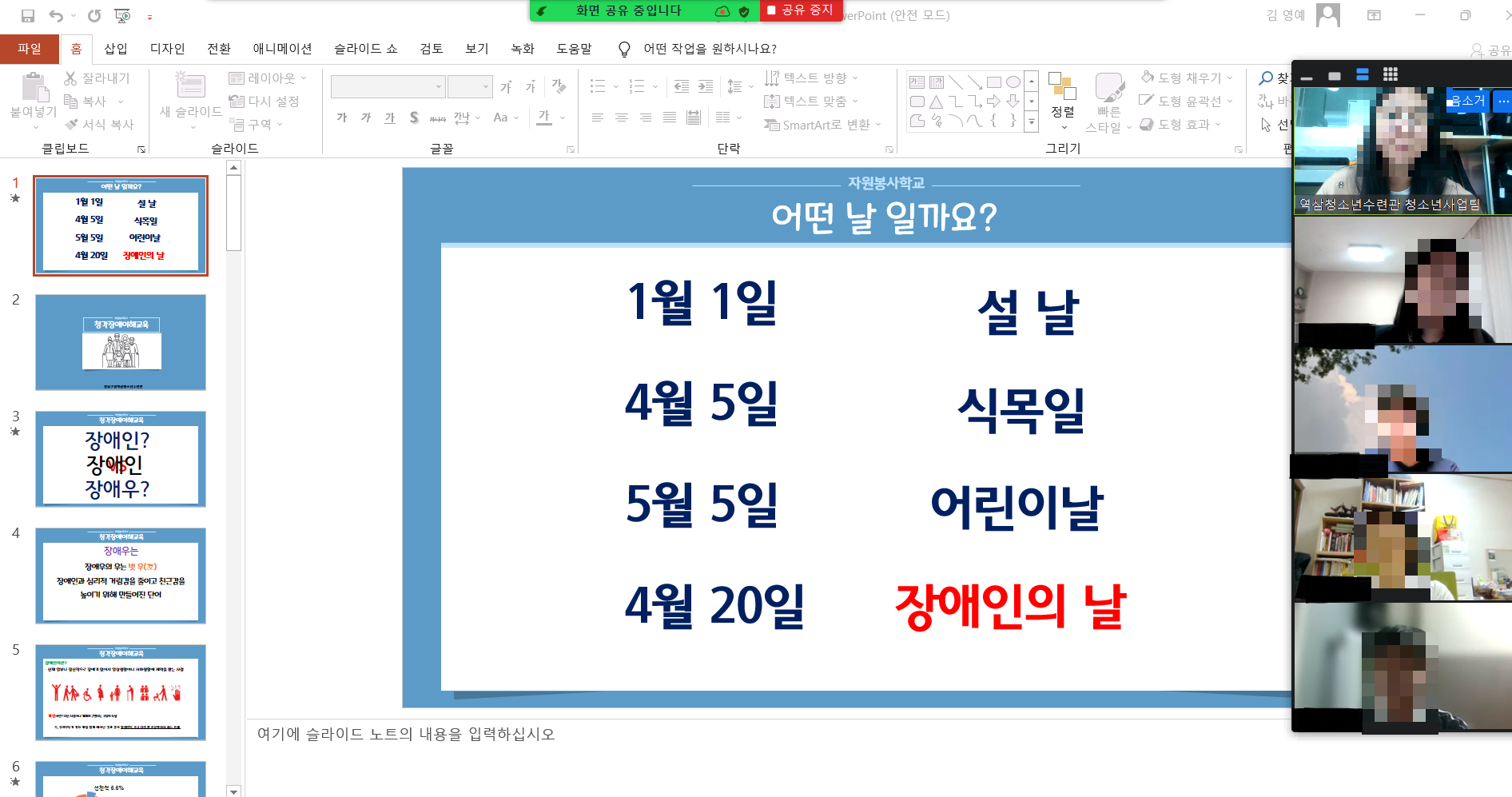The height and width of the screenshot is (797, 1512).
Task: Click the Redo/Repeat icon
Action: tap(94, 16)
